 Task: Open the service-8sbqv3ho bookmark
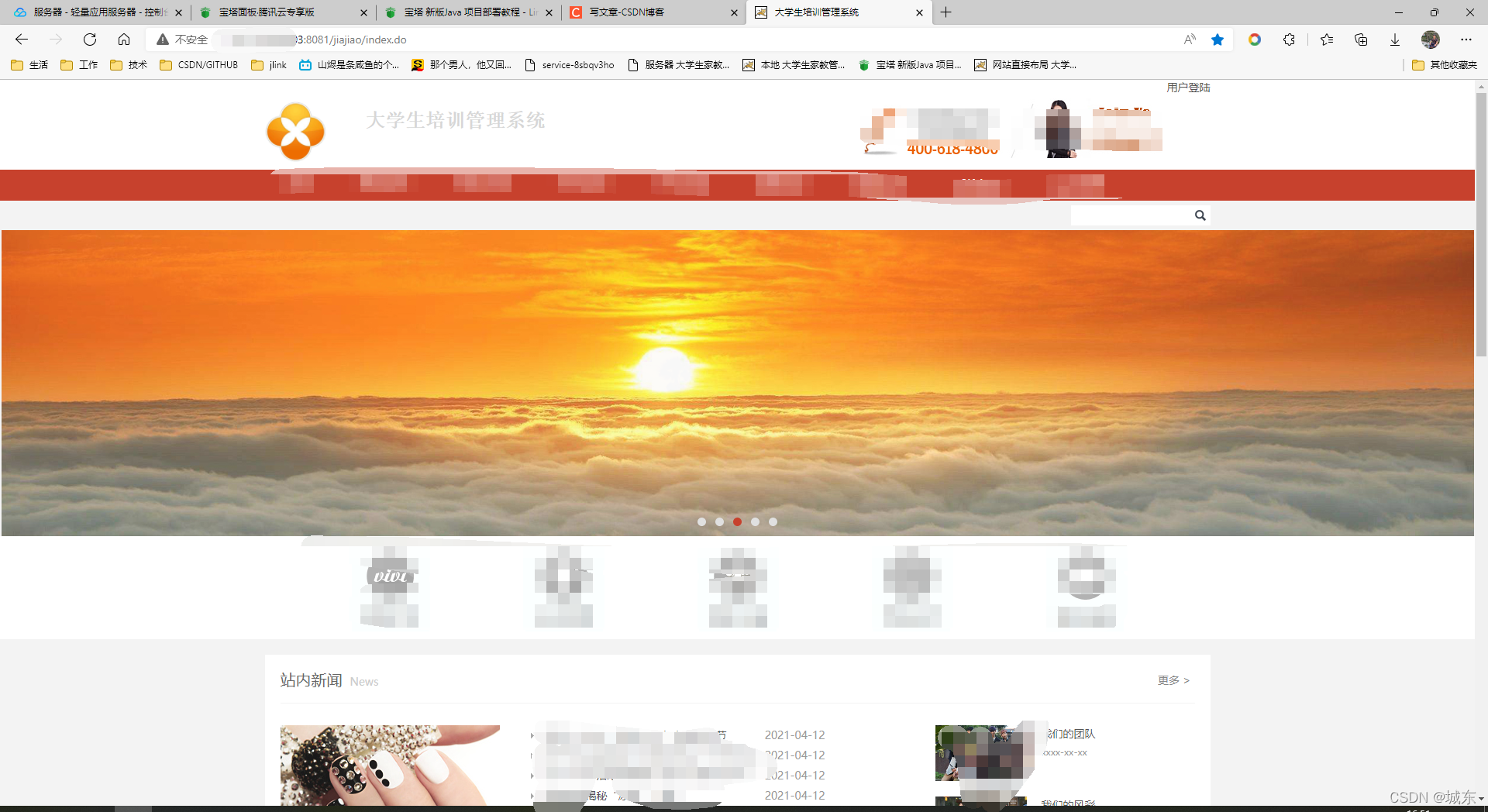pyautogui.click(x=570, y=65)
